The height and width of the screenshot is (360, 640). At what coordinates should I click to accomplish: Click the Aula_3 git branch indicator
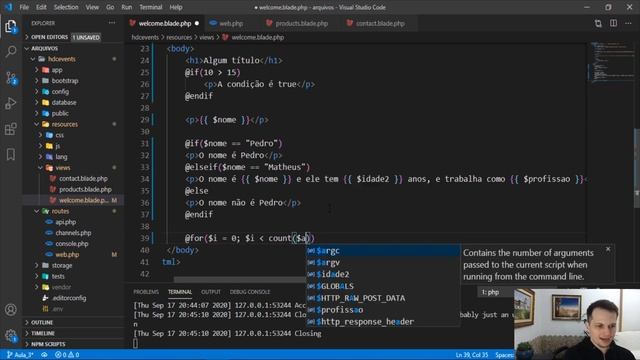click(x=20, y=355)
